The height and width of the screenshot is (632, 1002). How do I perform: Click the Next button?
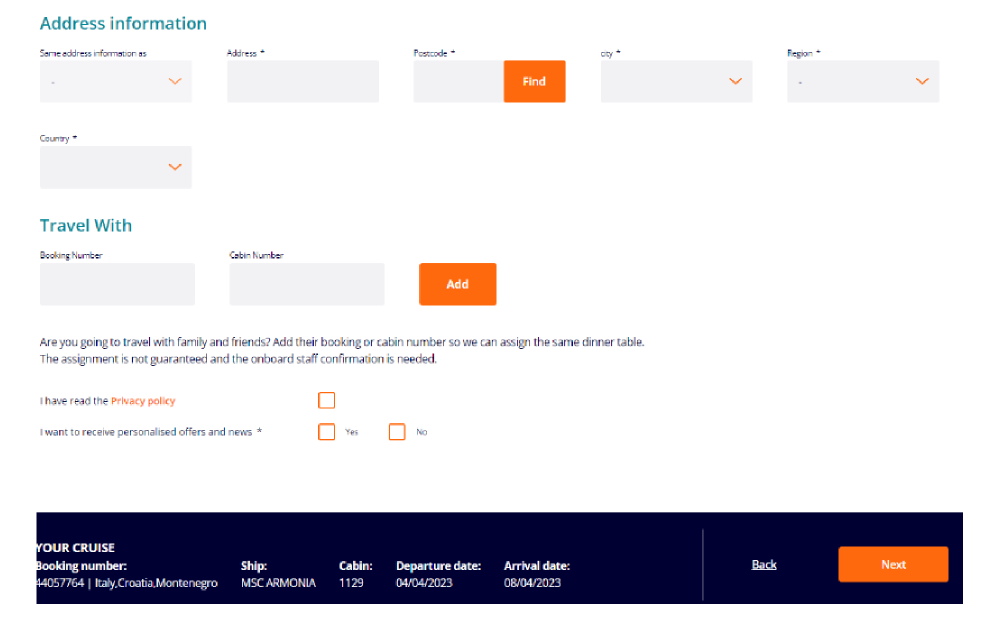pyautogui.click(x=893, y=565)
